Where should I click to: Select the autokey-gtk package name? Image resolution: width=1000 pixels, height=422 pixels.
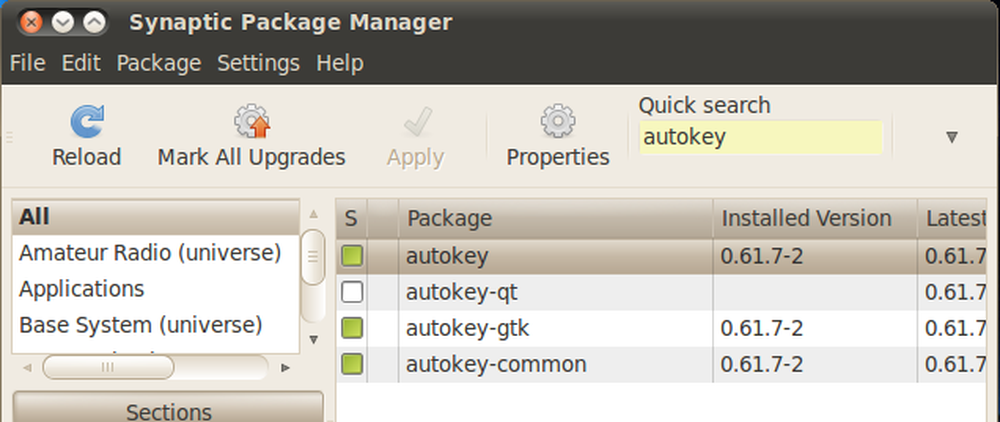pyautogui.click(x=467, y=328)
